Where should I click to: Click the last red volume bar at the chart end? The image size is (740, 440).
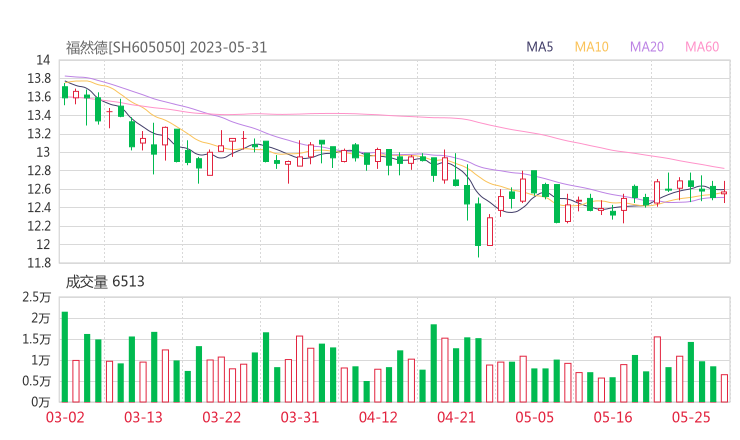724,388
